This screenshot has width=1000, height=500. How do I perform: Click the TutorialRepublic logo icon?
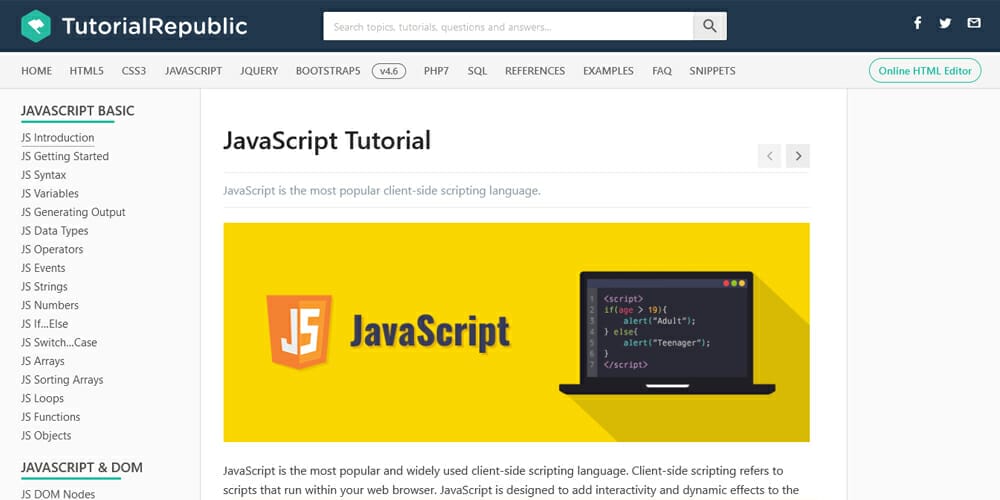[36, 26]
